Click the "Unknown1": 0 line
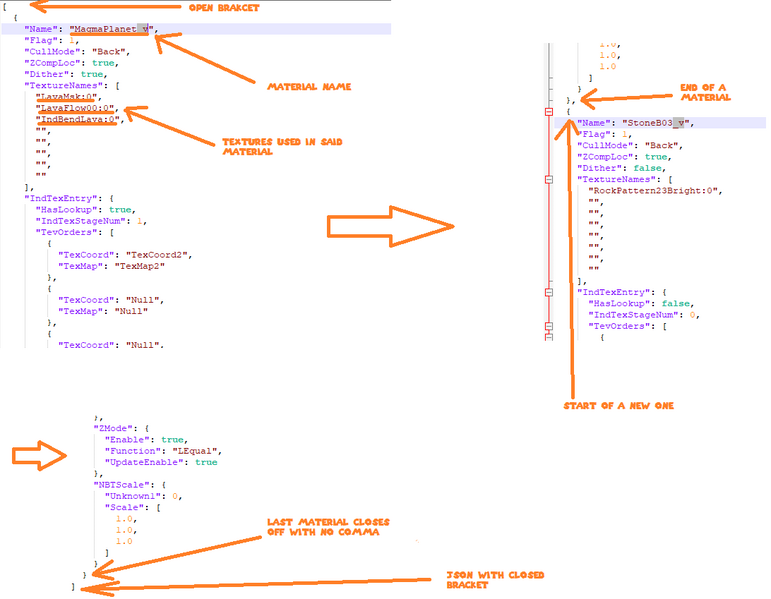771x599 pixels. [143, 496]
